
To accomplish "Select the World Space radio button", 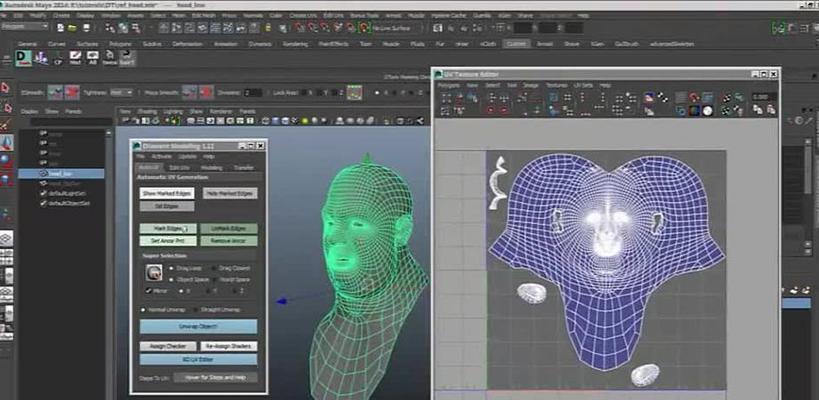I will click(213, 279).
